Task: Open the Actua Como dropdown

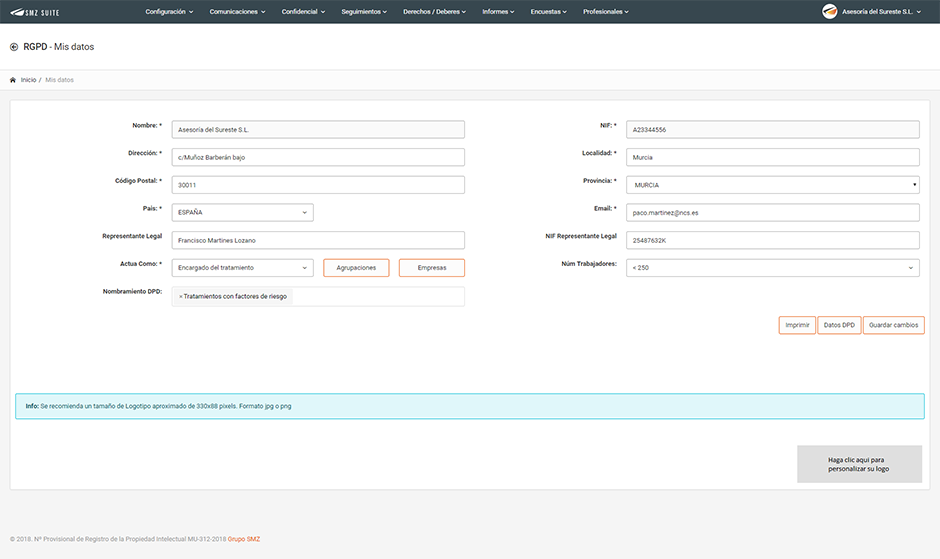Action: (x=242, y=268)
